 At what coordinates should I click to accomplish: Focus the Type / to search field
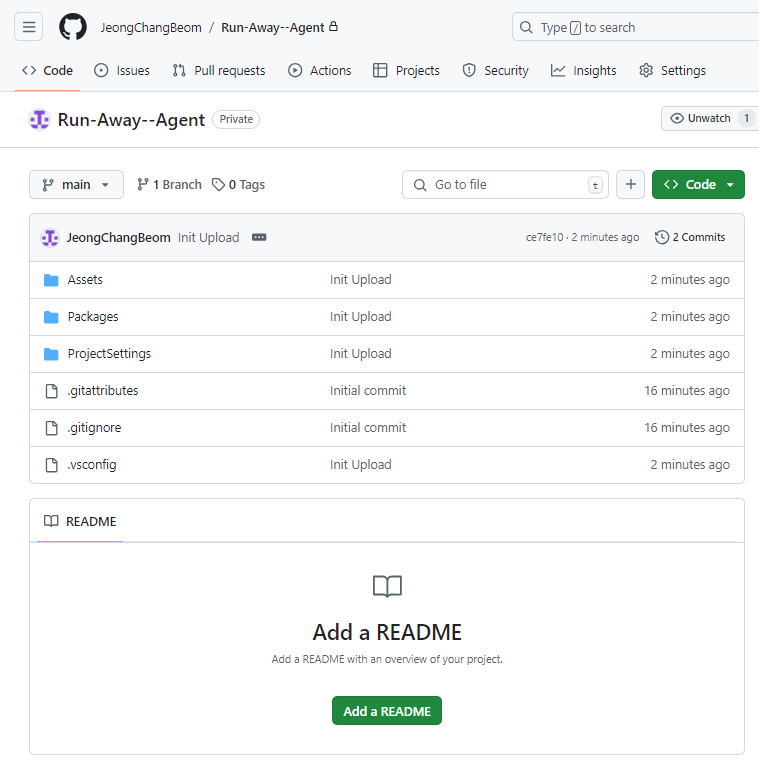click(635, 27)
